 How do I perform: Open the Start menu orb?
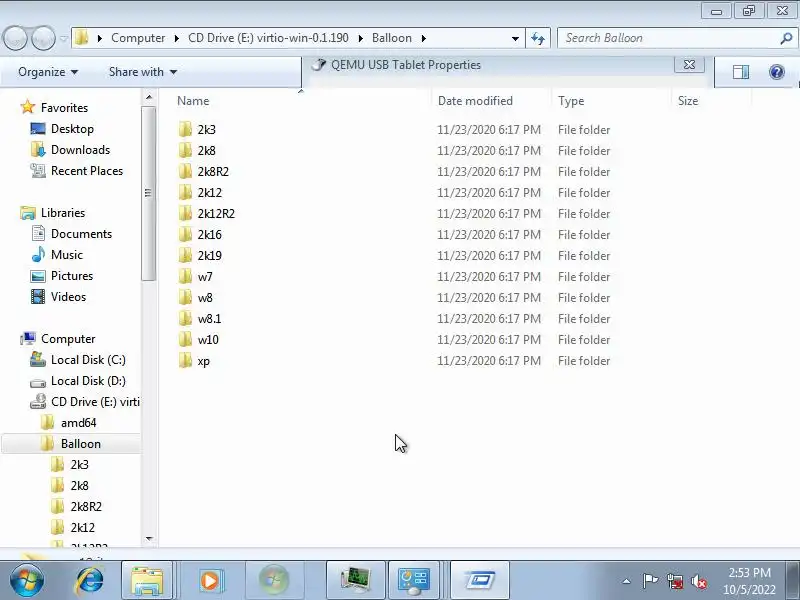(26, 580)
